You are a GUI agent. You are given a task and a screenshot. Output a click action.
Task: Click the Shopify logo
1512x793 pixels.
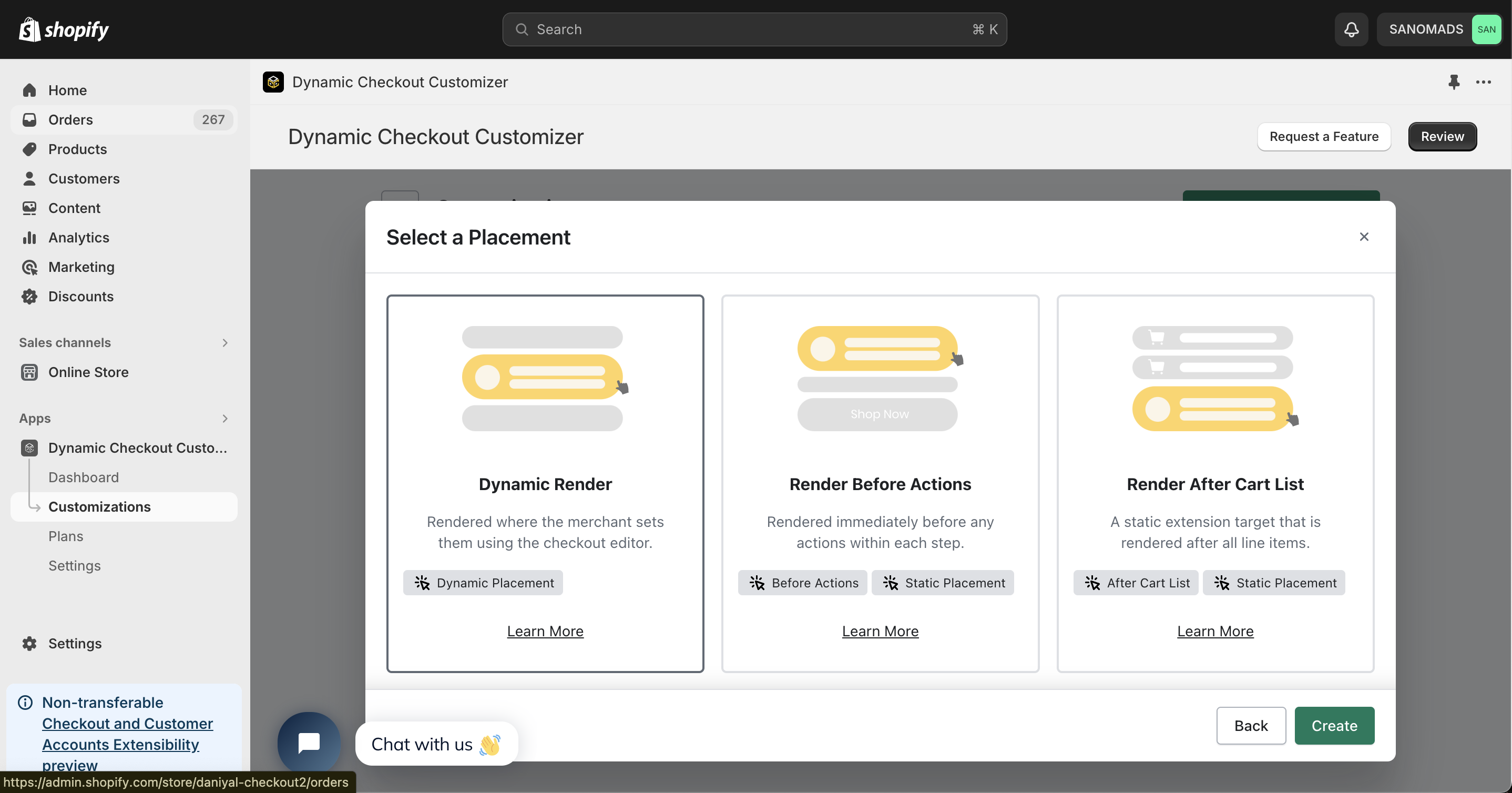64,29
